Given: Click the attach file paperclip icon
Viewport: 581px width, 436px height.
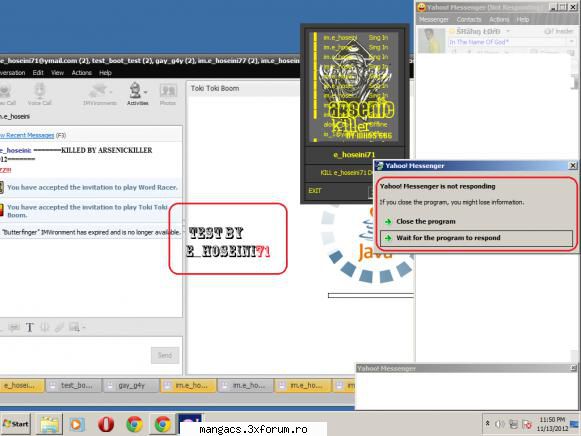Looking at the screenshot, I should (x=59, y=327).
